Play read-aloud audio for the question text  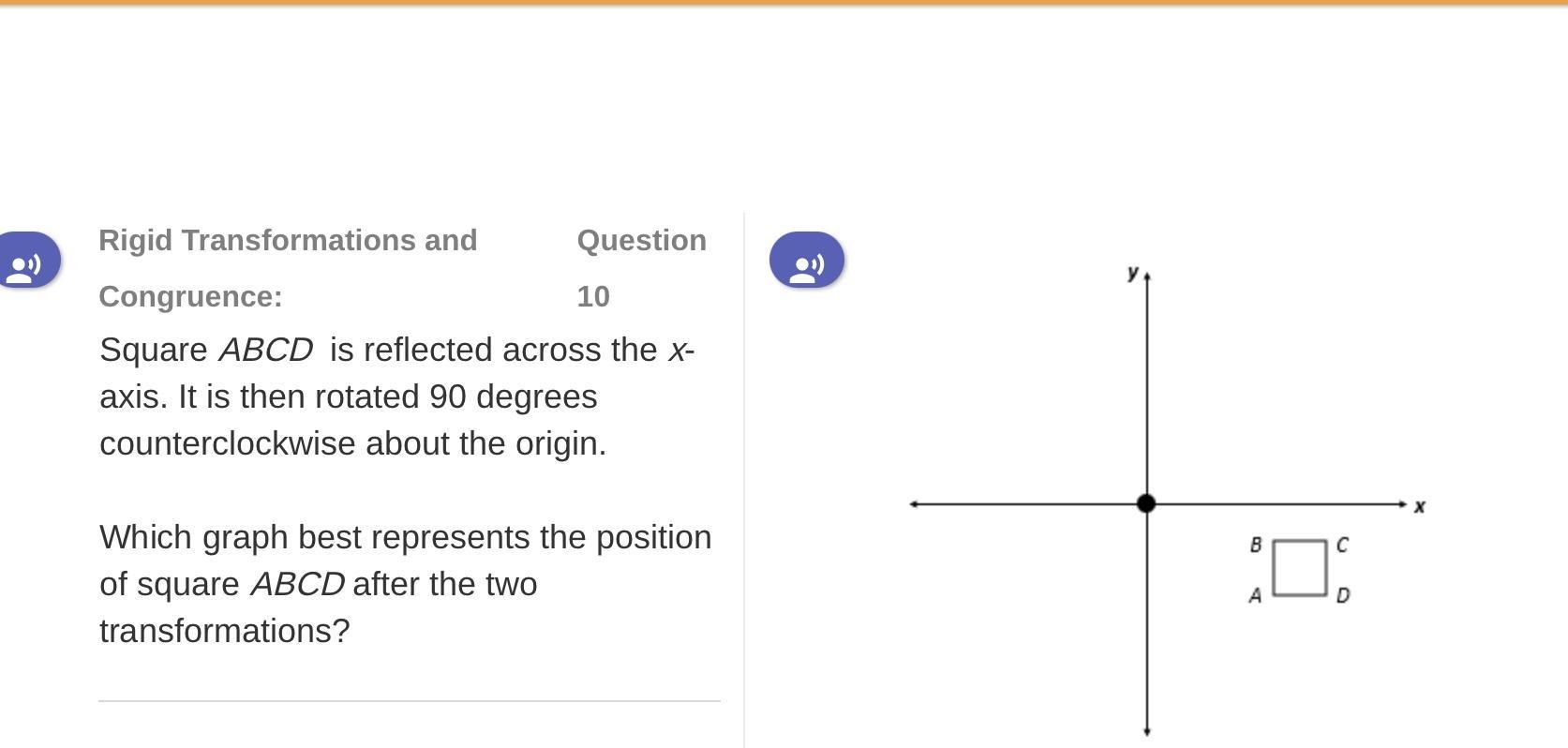pos(28,260)
